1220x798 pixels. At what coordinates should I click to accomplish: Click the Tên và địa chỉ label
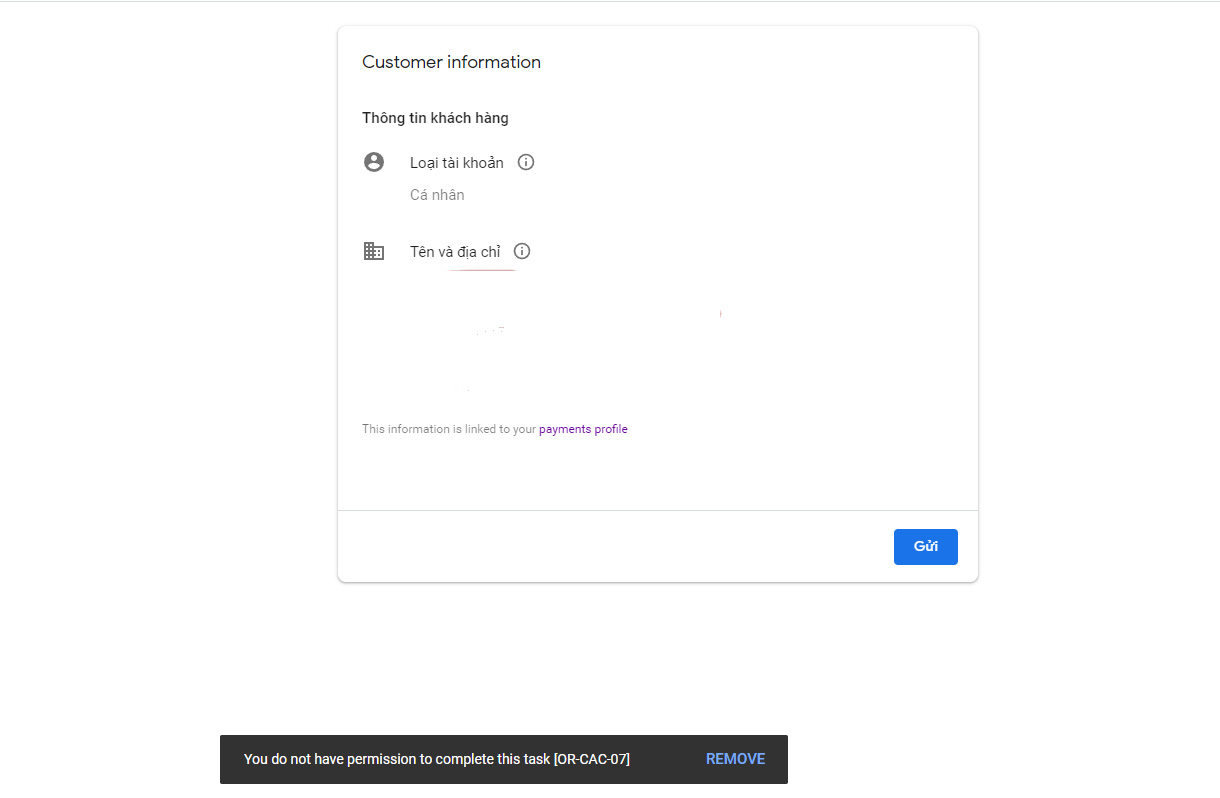(x=455, y=251)
